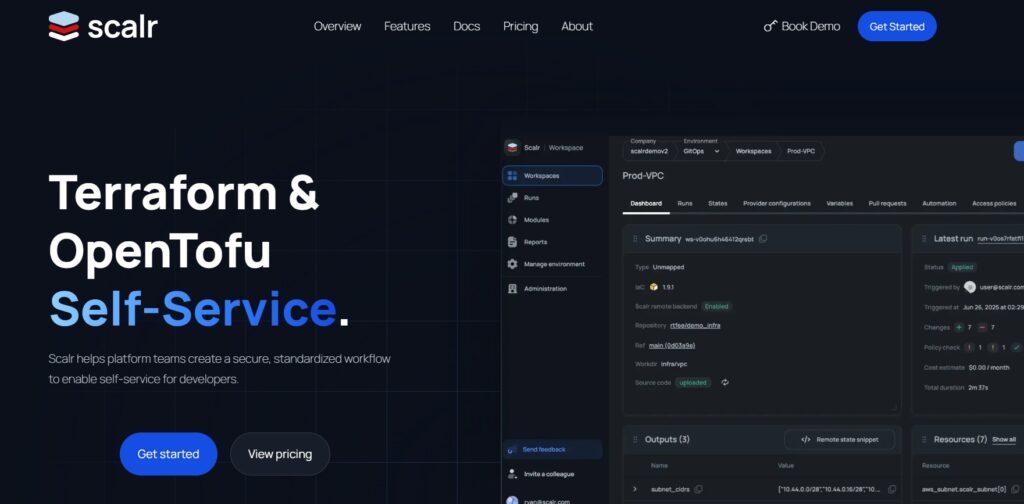Click the triggered-by user avatar

pos(970,287)
